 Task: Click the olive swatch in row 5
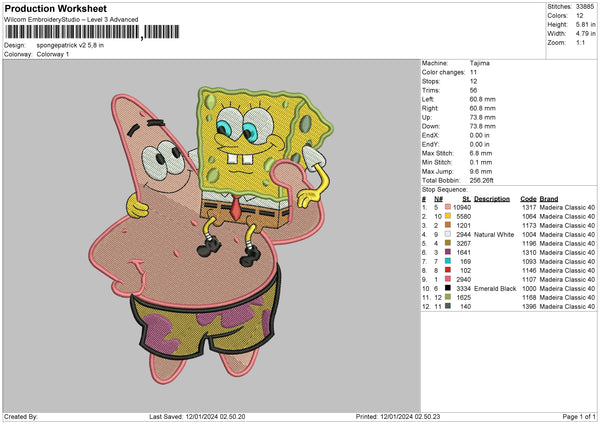tap(448, 243)
